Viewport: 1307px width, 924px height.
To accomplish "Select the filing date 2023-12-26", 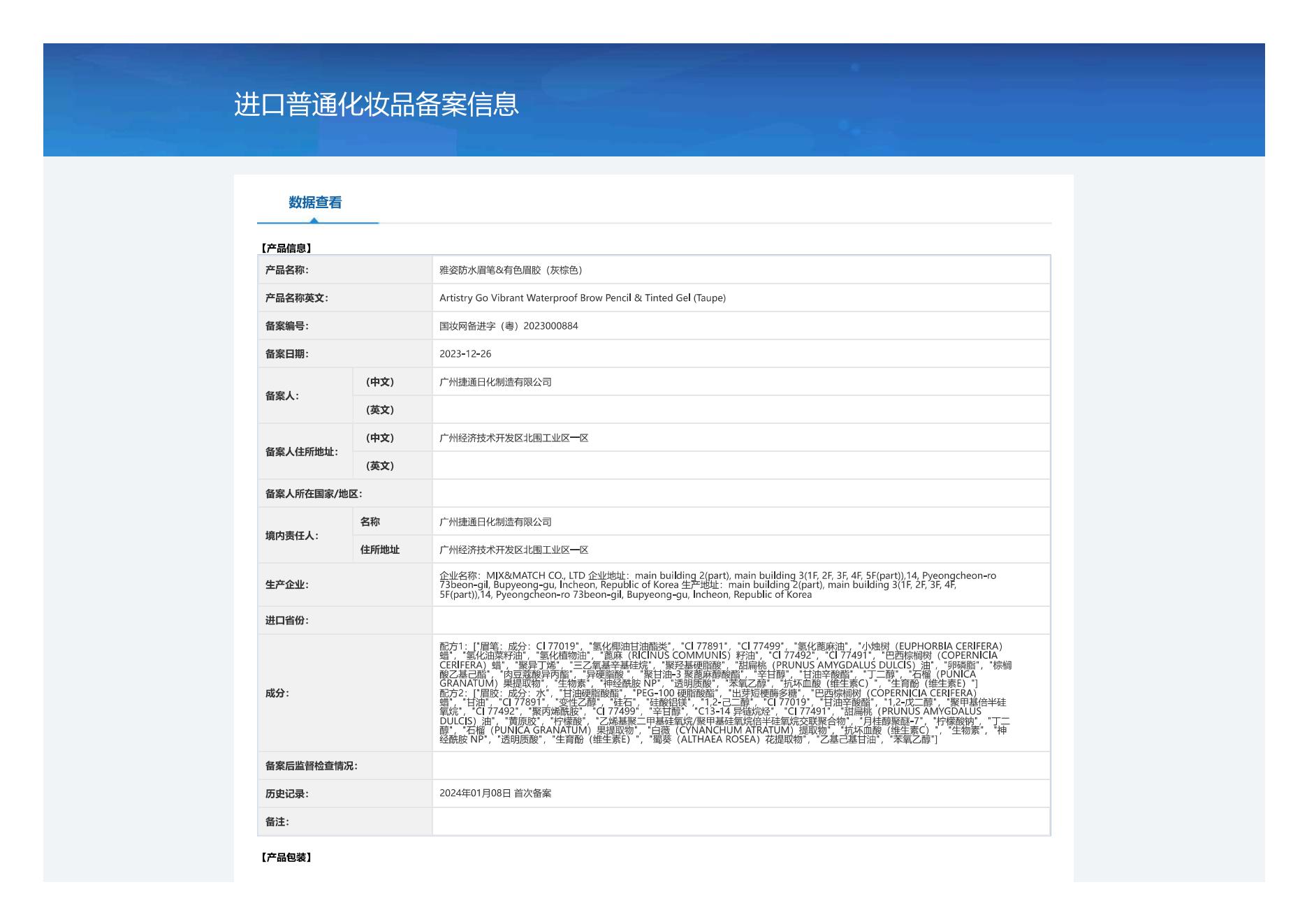I will 465,354.
